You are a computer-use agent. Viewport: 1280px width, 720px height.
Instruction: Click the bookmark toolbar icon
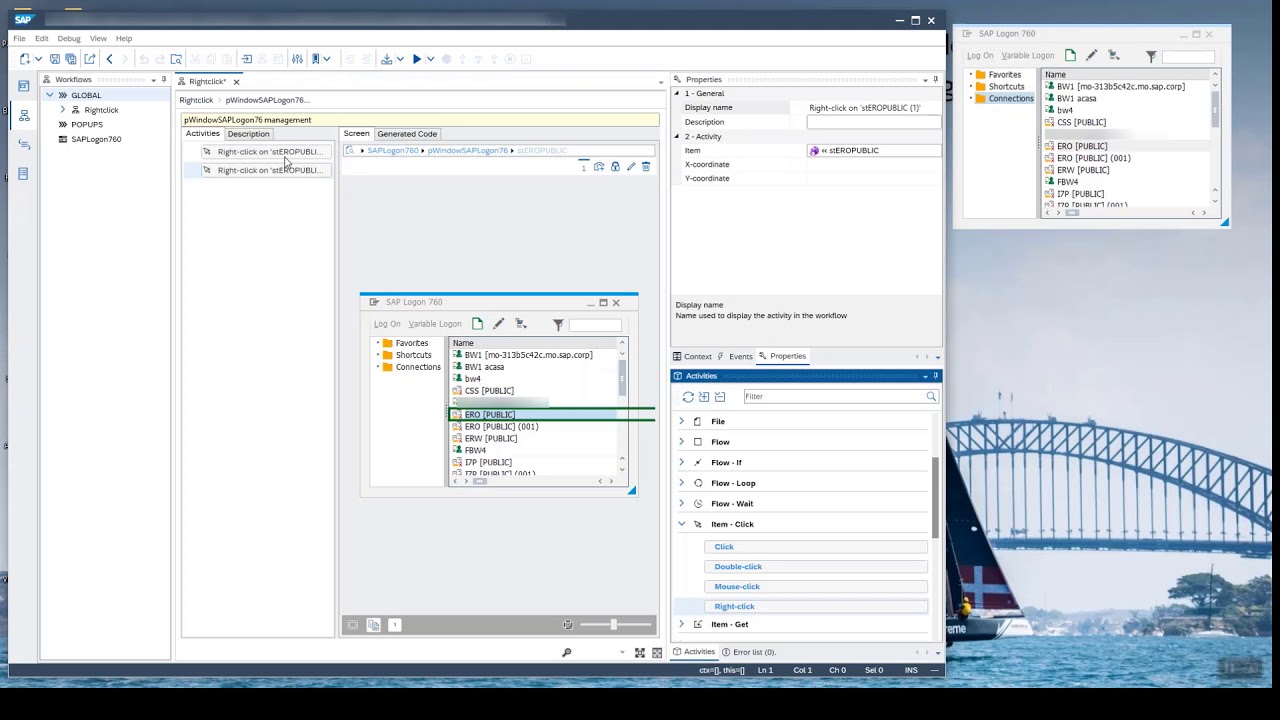316,59
